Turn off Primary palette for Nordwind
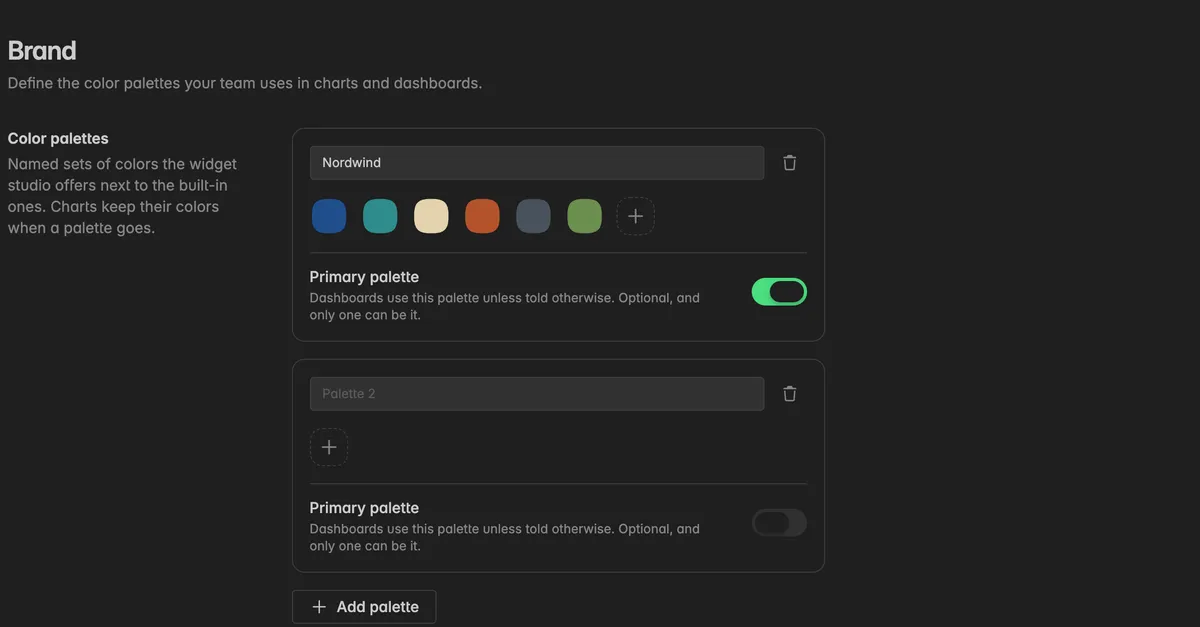1200x627 pixels. [779, 292]
